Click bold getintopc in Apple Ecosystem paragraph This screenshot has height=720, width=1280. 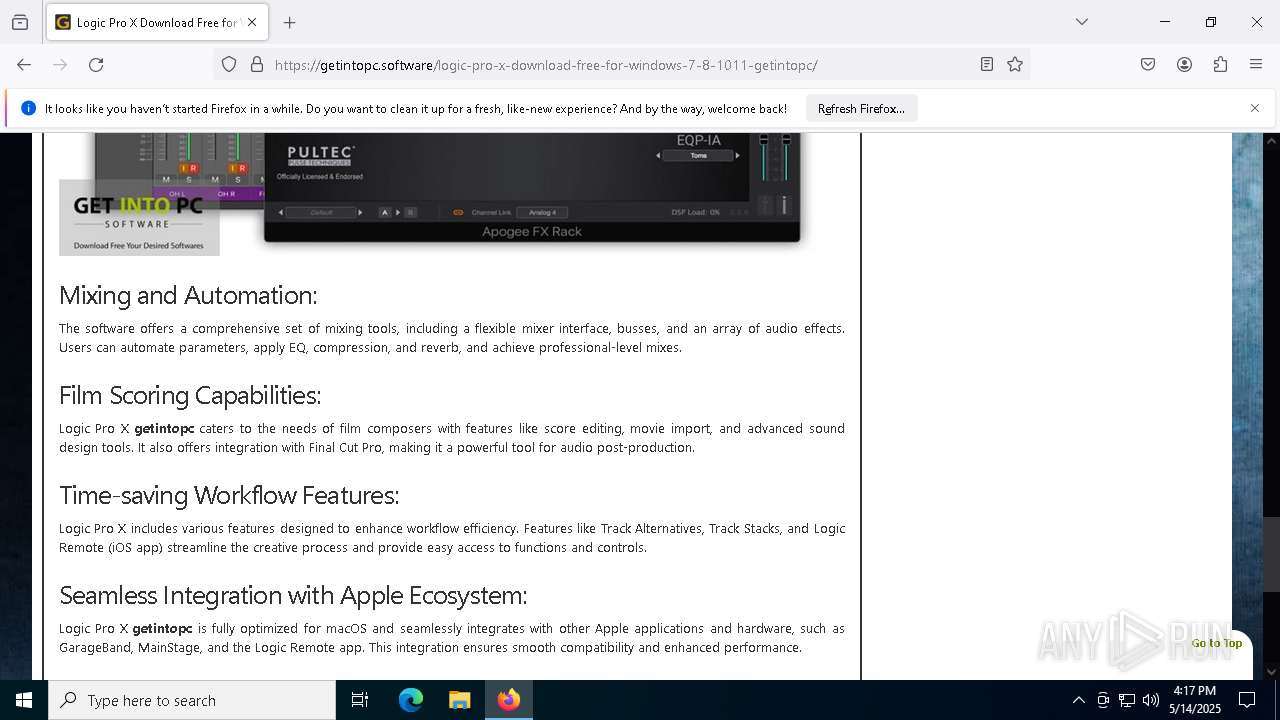tap(162, 629)
